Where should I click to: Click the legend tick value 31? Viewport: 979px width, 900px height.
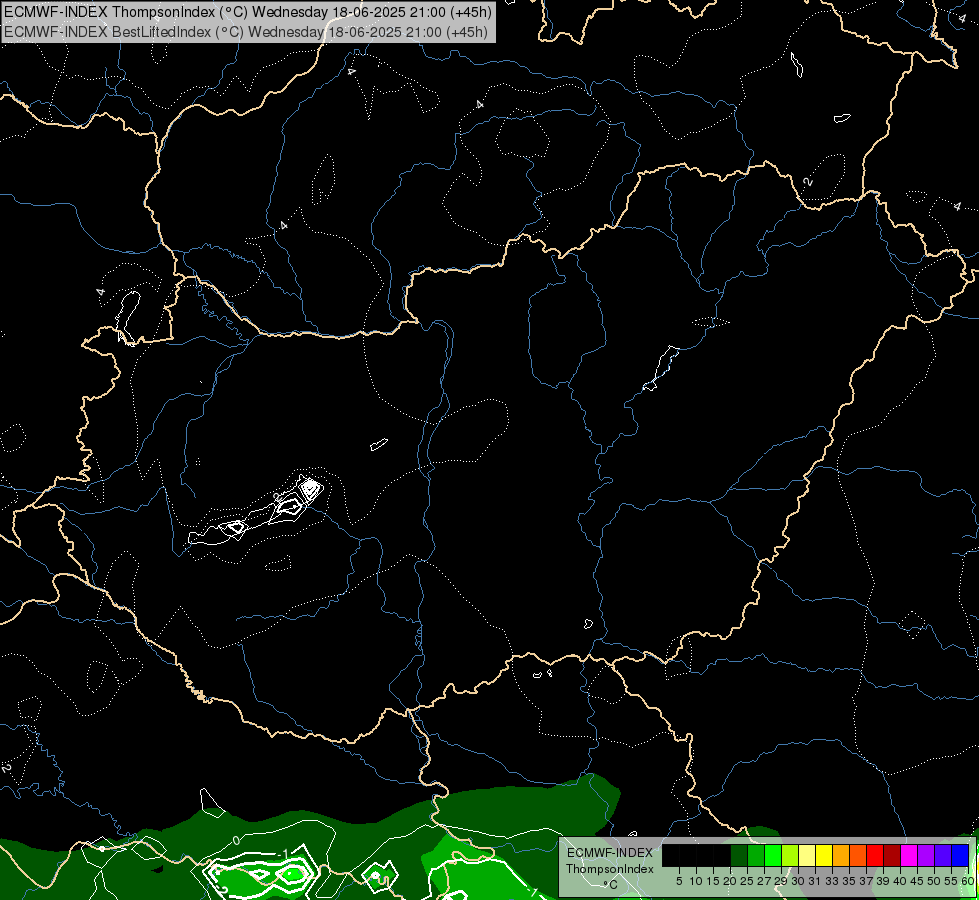click(x=815, y=881)
